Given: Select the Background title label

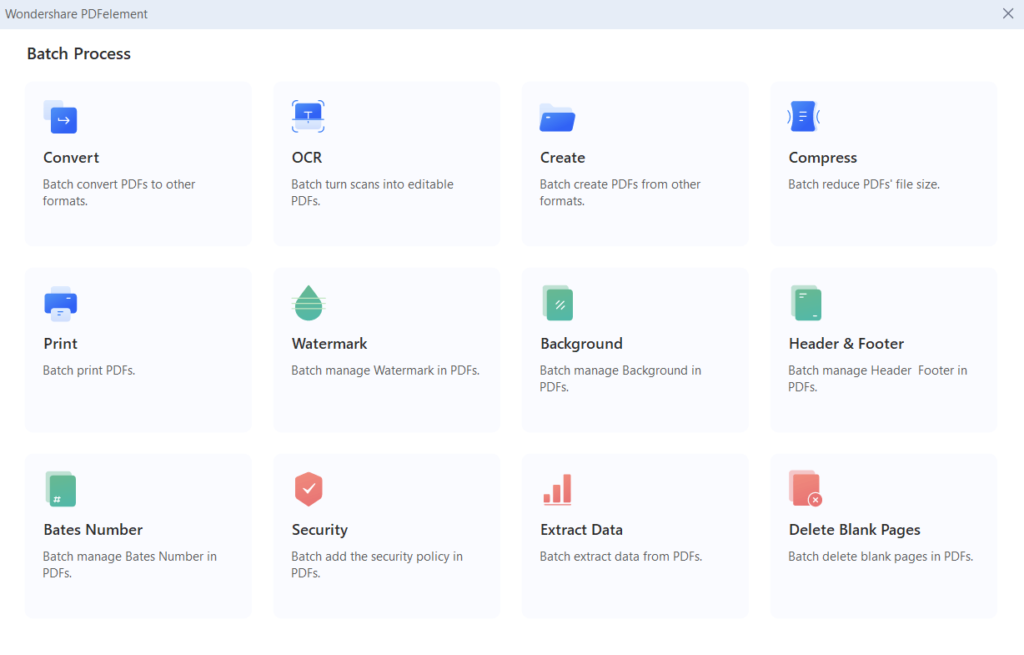Looking at the screenshot, I should [x=581, y=344].
